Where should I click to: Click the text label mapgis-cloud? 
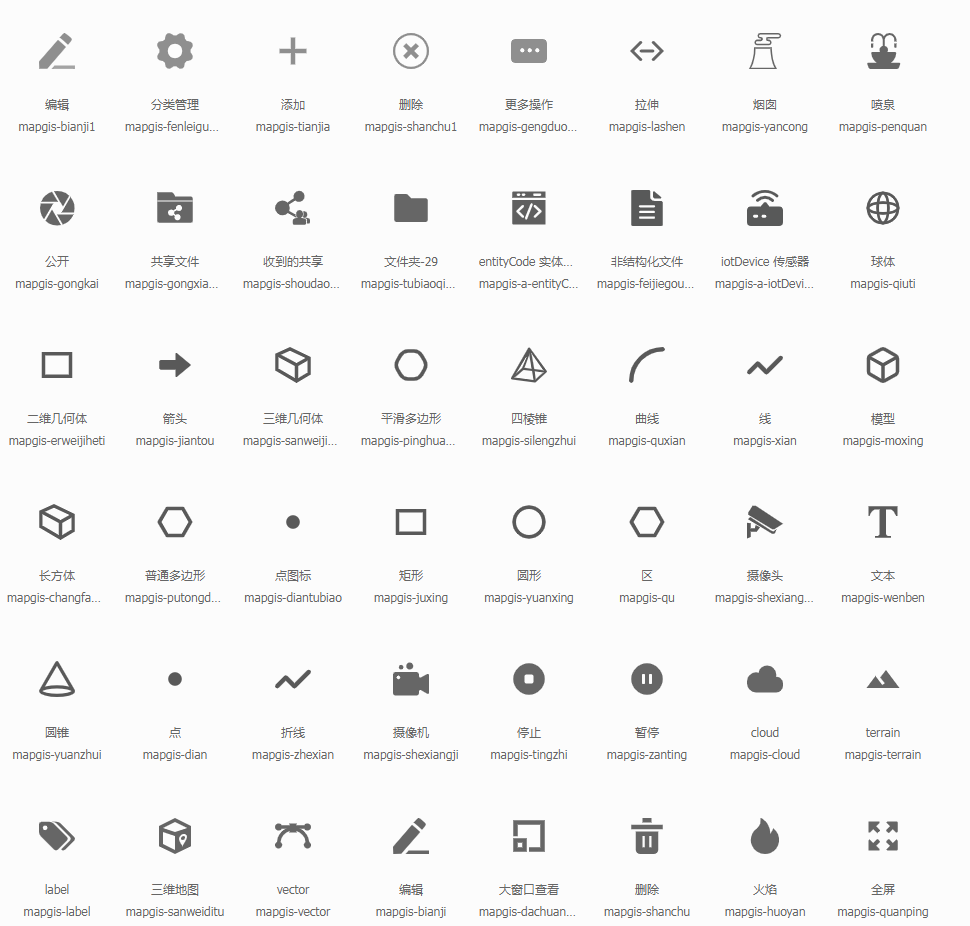click(765, 755)
